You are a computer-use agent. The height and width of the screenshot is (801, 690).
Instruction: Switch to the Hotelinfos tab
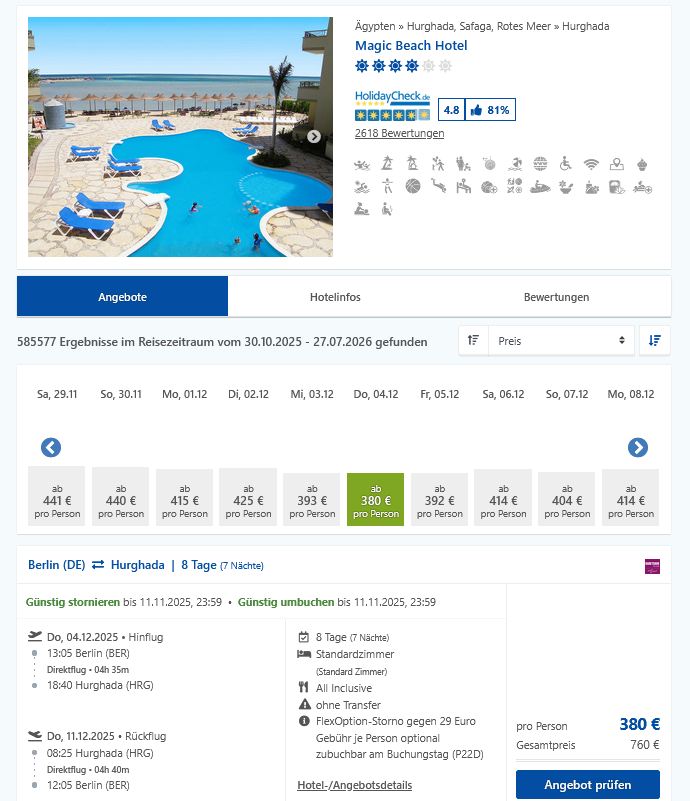(335, 297)
